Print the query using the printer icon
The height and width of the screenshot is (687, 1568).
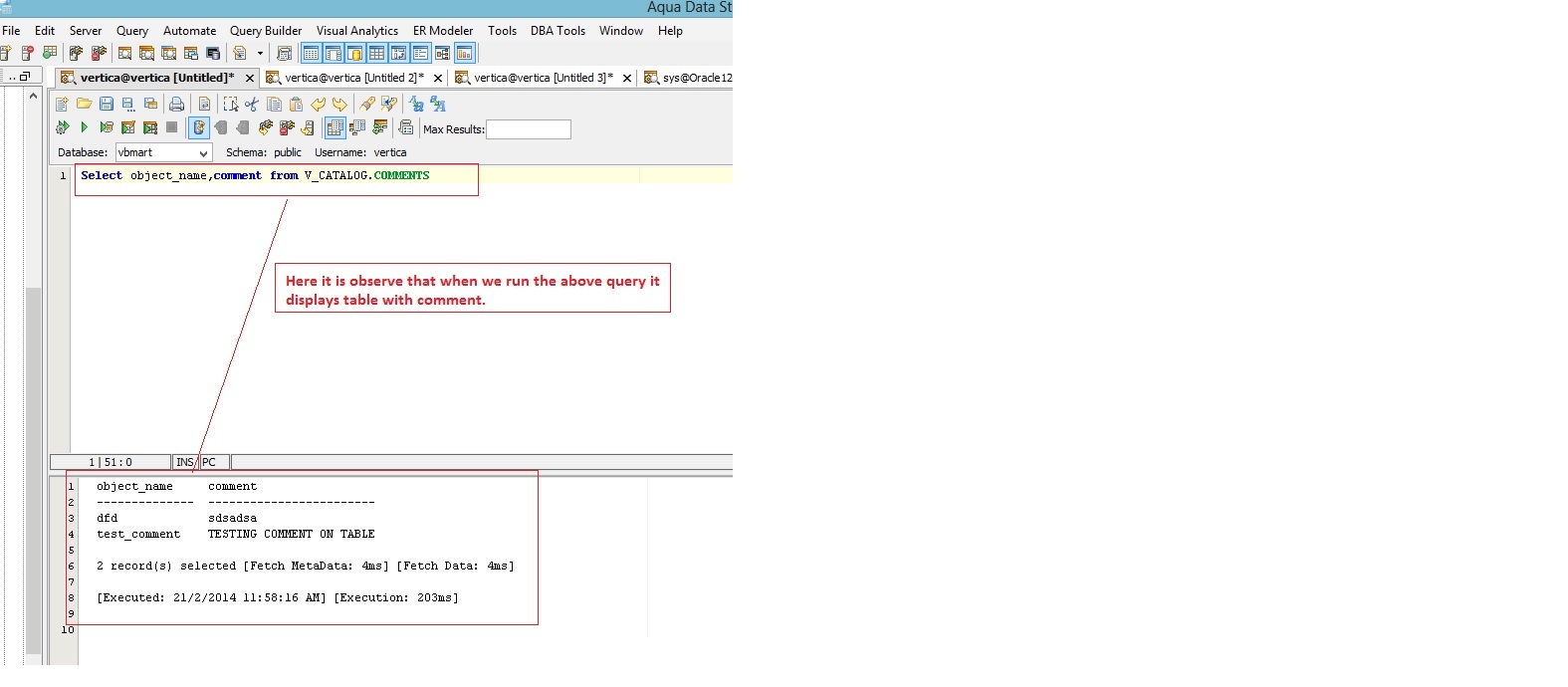[x=176, y=104]
